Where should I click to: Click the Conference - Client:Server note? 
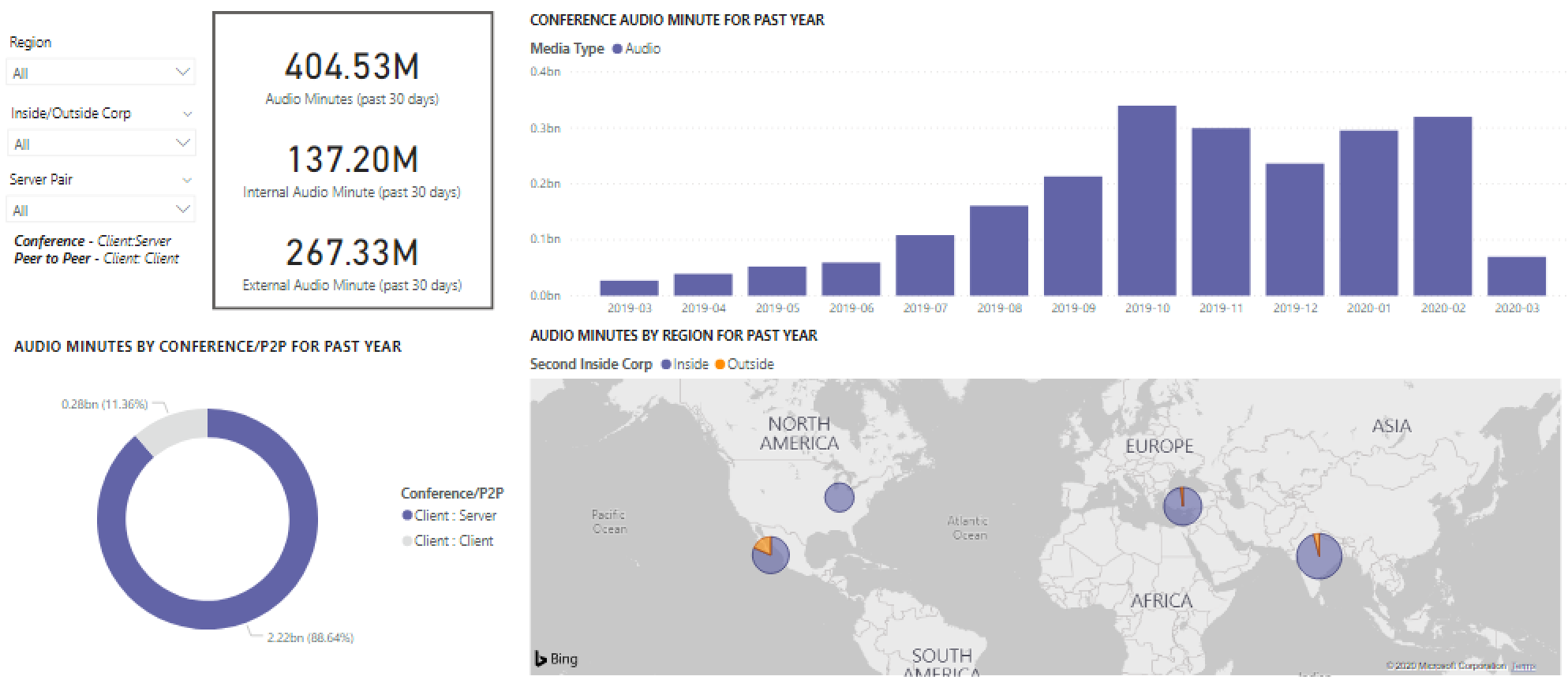(92, 241)
